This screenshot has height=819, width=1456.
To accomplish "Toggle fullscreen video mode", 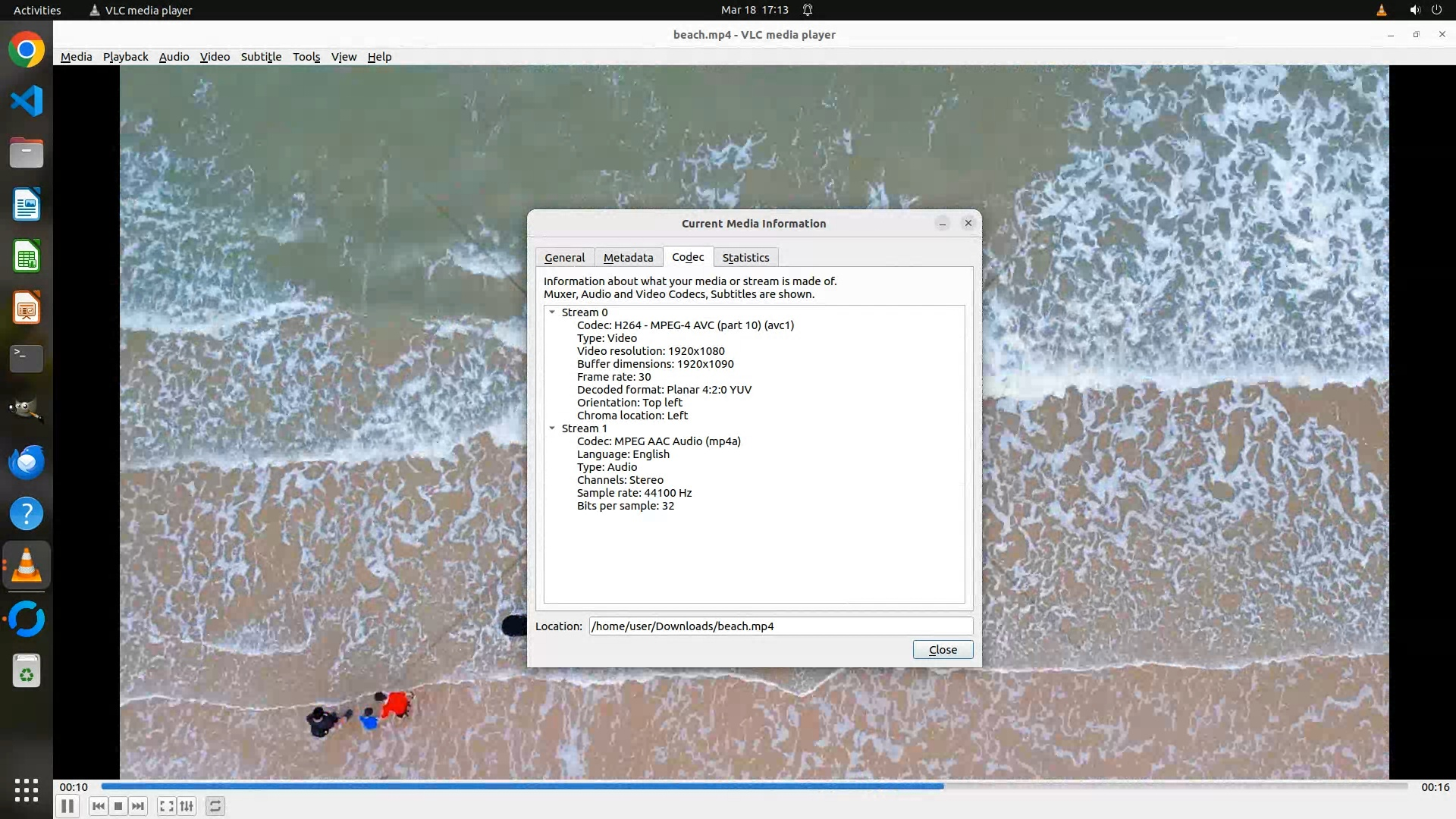I will 166,806.
